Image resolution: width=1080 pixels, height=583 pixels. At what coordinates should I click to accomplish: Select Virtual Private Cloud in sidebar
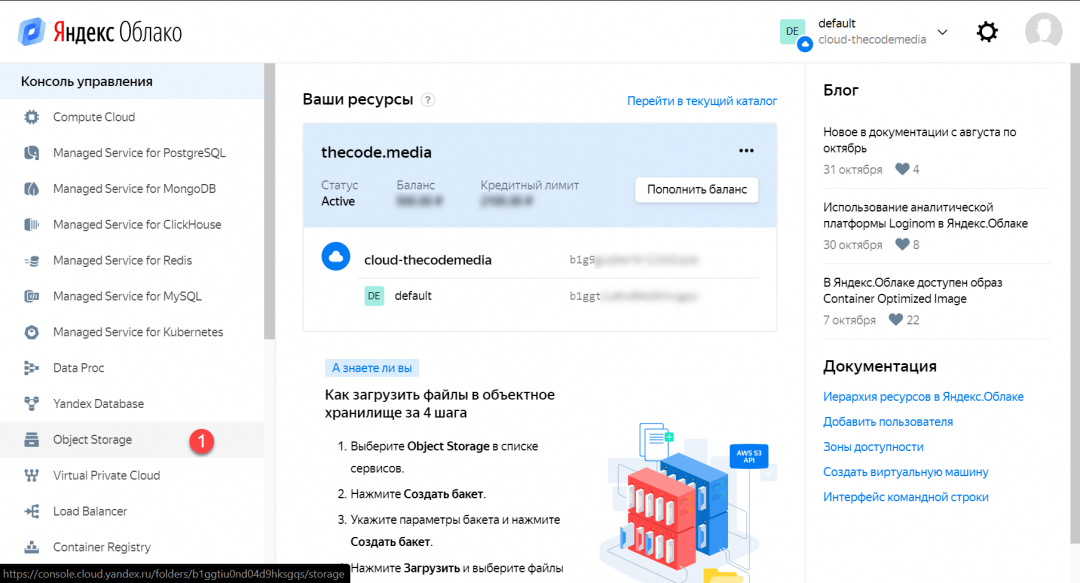pyautogui.click(x=106, y=476)
